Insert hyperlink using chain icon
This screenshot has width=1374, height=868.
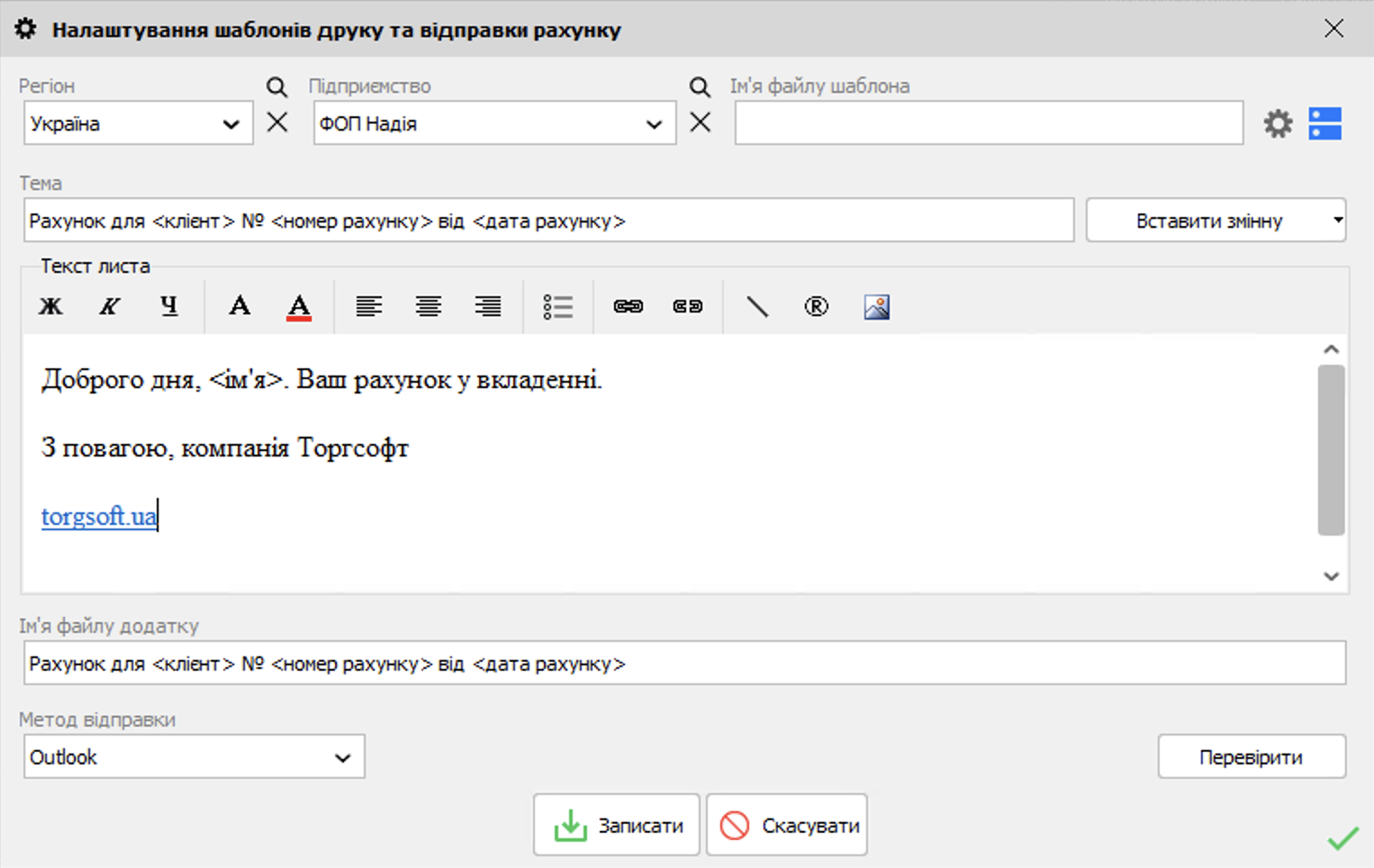(628, 307)
